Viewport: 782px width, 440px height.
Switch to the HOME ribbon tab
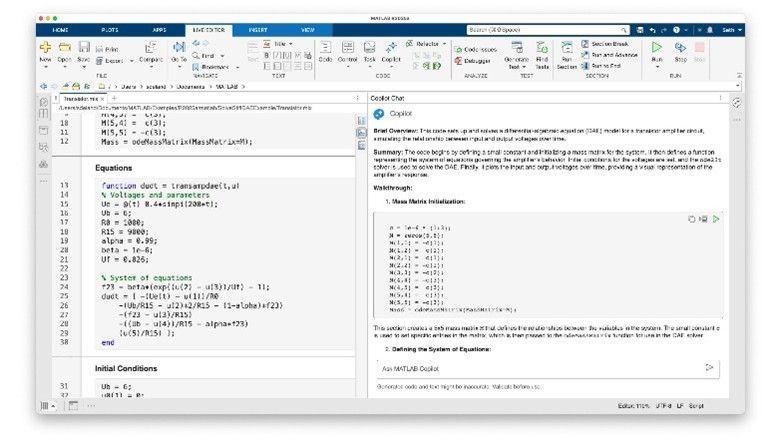click(60, 30)
